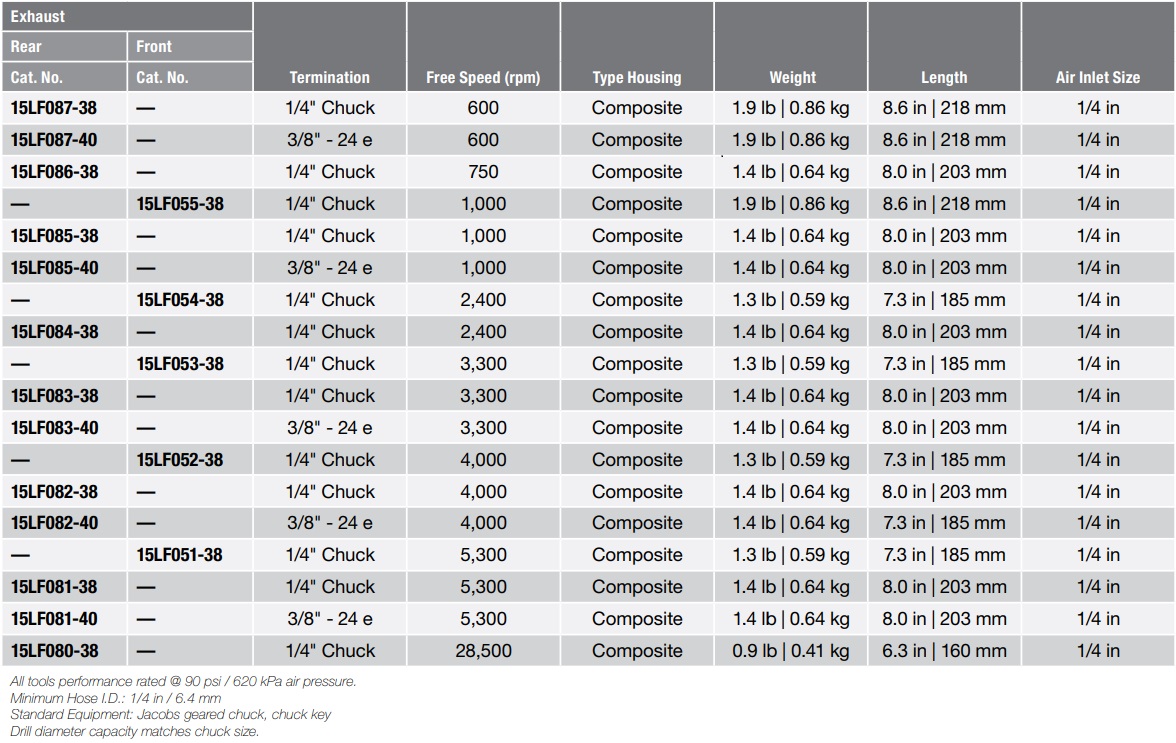
Task: Click the Termination column header
Action: 329,77
